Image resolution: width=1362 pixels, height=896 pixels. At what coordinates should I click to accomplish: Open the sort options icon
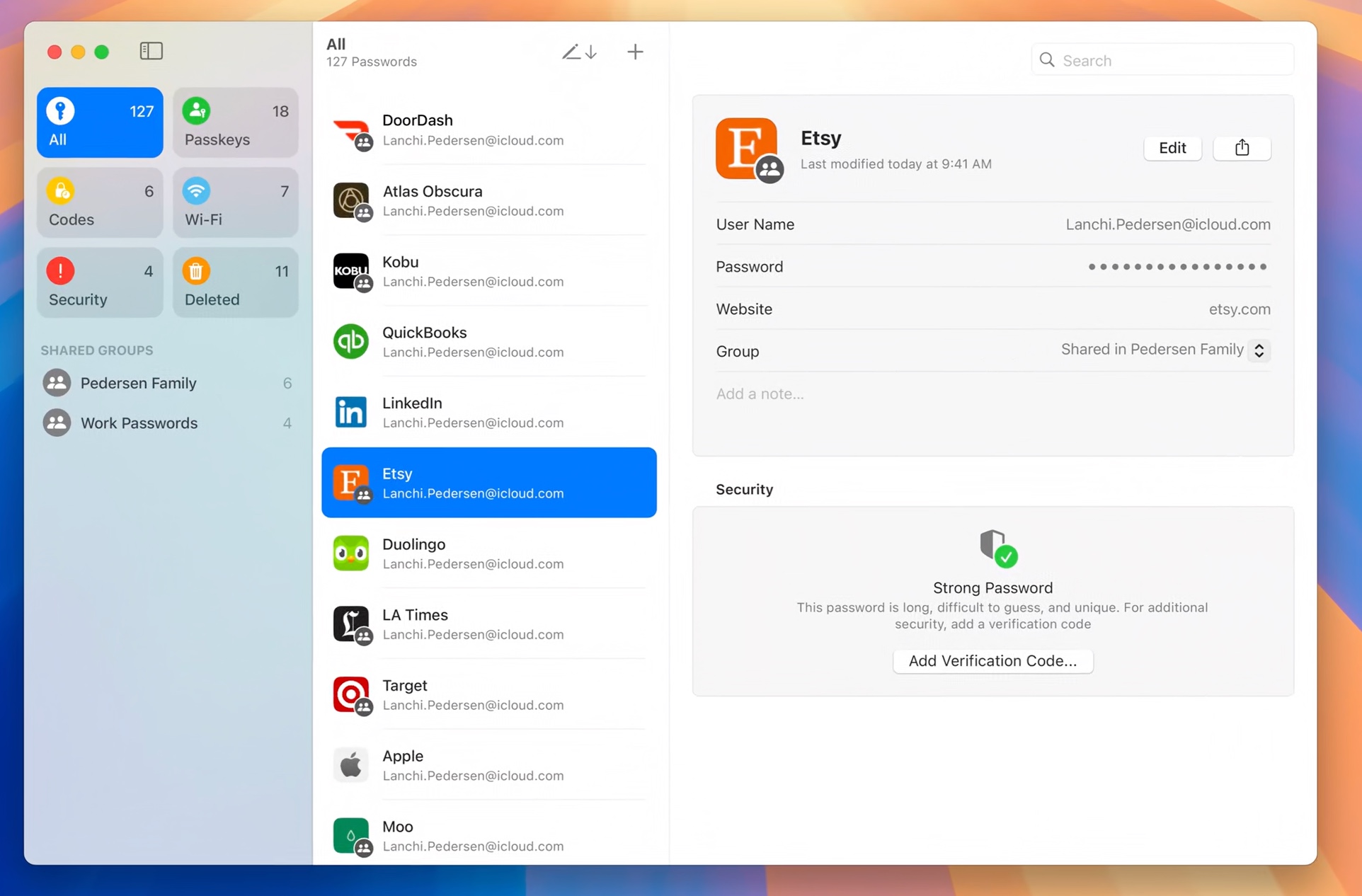[x=580, y=52]
